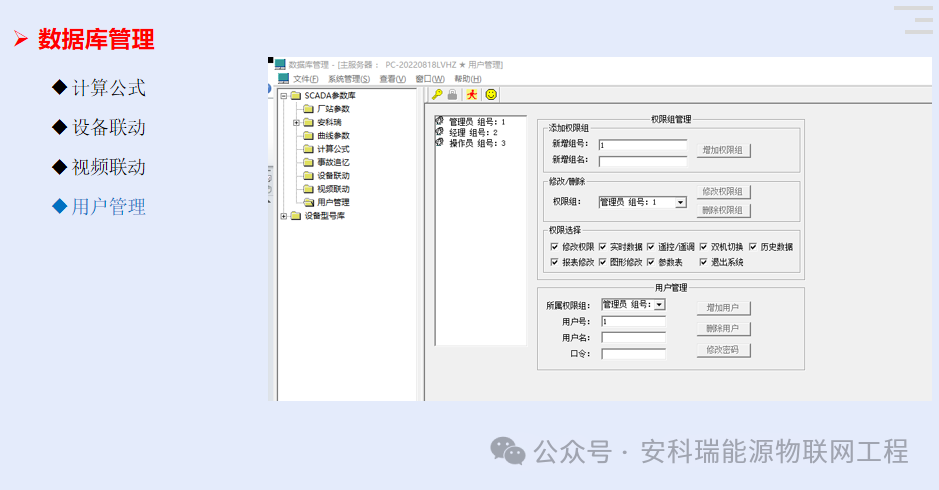Select the 曲线参数 folder icon

[308, 135]
